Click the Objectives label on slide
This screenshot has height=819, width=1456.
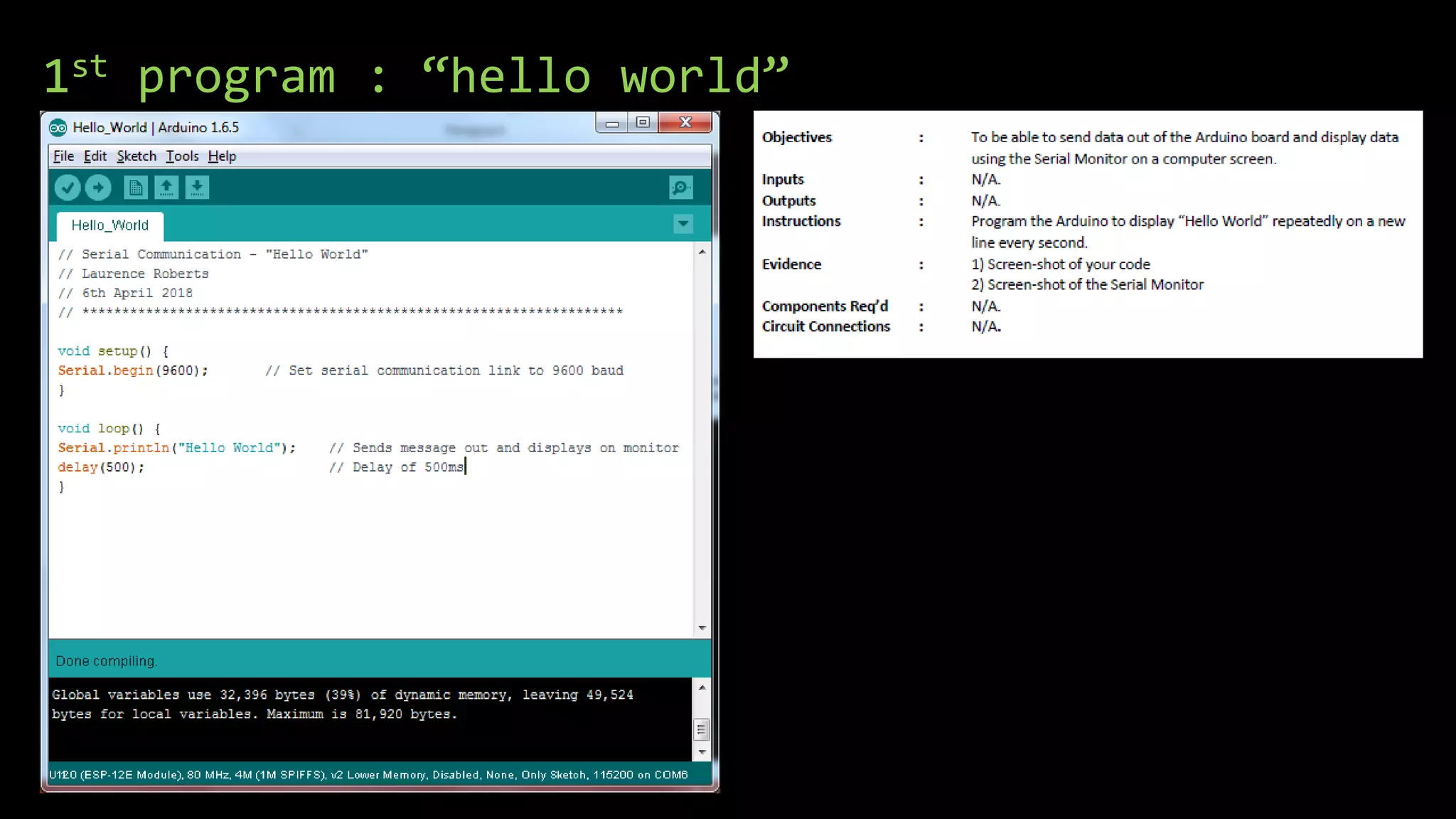click(797, 137)
